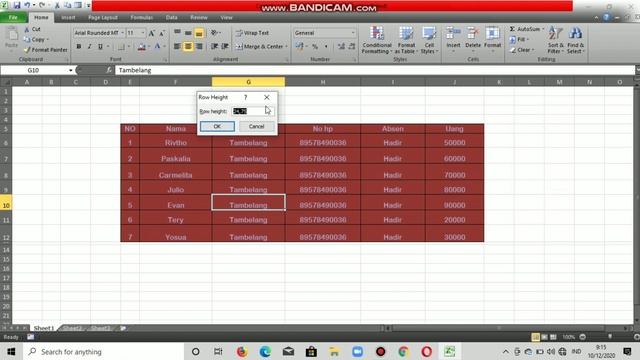Click Decrease Decimal

coord(352,47)
